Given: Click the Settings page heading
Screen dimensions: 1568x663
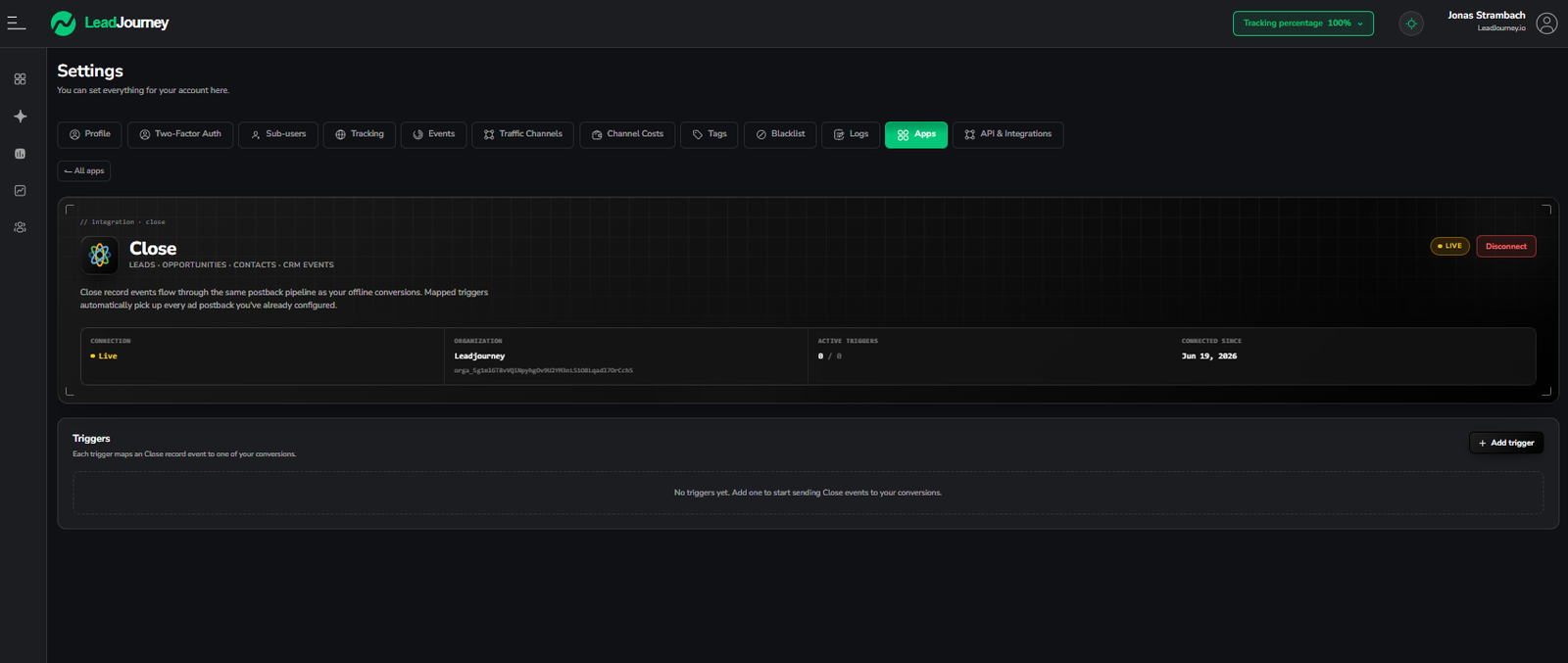Looking at the screenshot, I should 90,71.
